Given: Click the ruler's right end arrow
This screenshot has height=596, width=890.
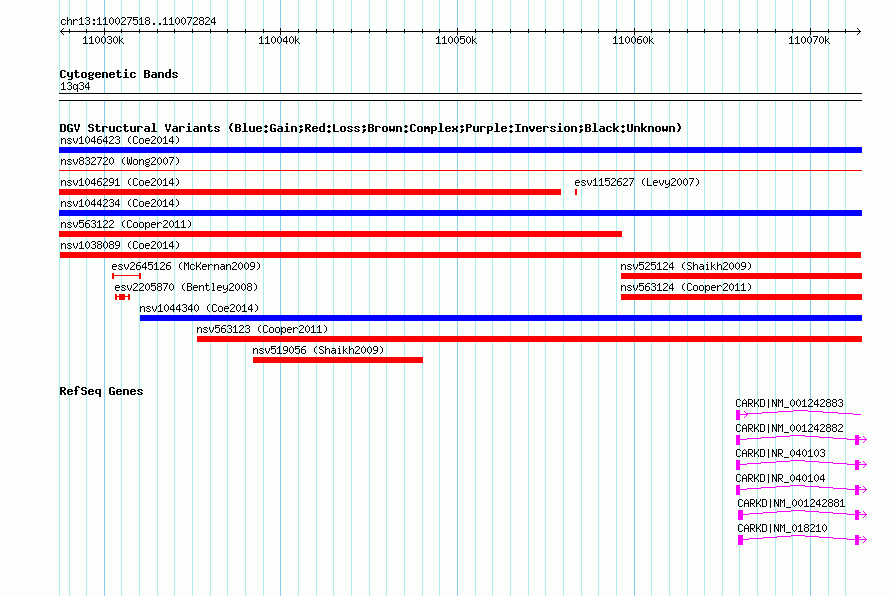Looking at the screenshot, I should 859,31.
